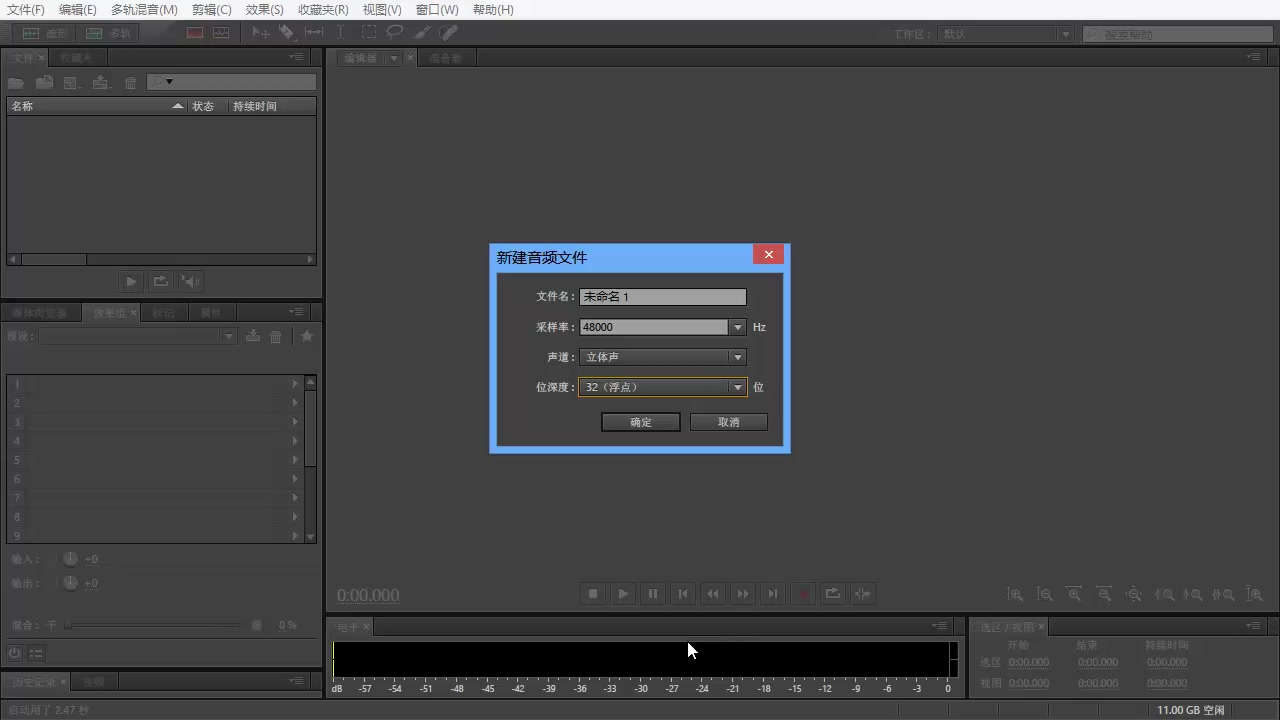
Task: Adjust the 输入 gain knob
Action: pyautogui.click(x=70, y=559)
